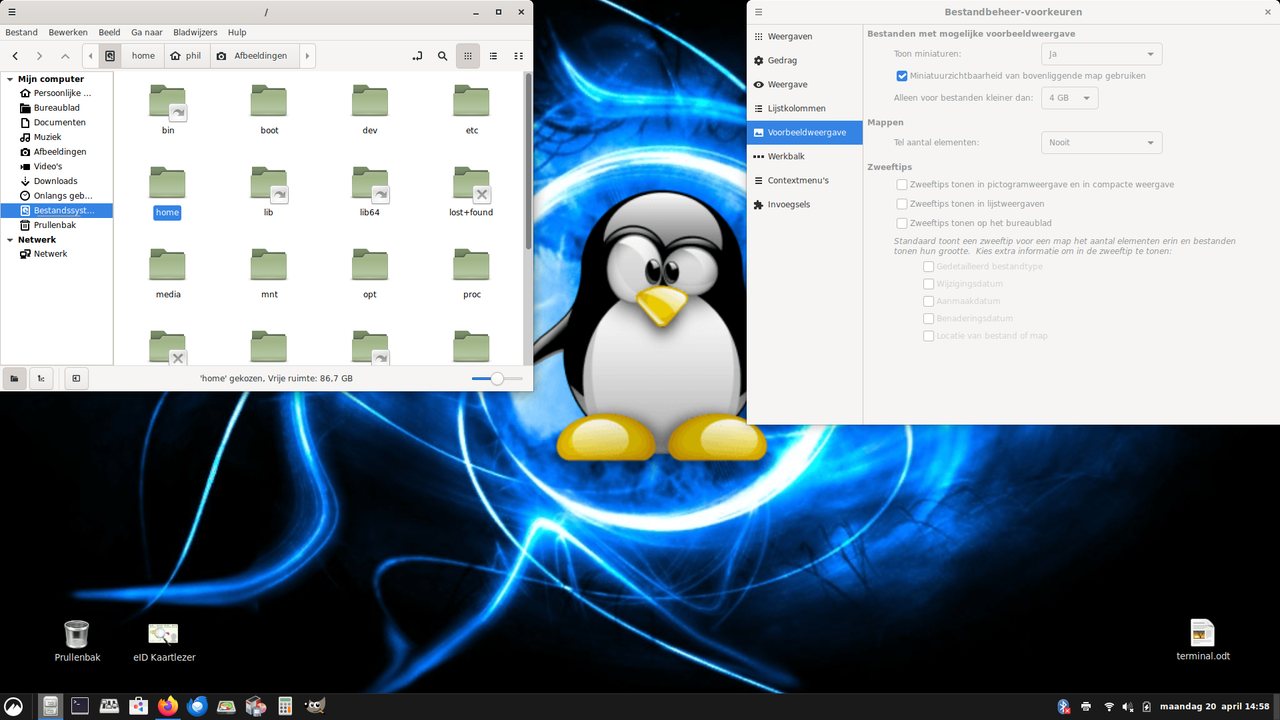Collapse the 'Netwerk' sidebar section
The image size is (1280, 720).
(x=10, y=240)
